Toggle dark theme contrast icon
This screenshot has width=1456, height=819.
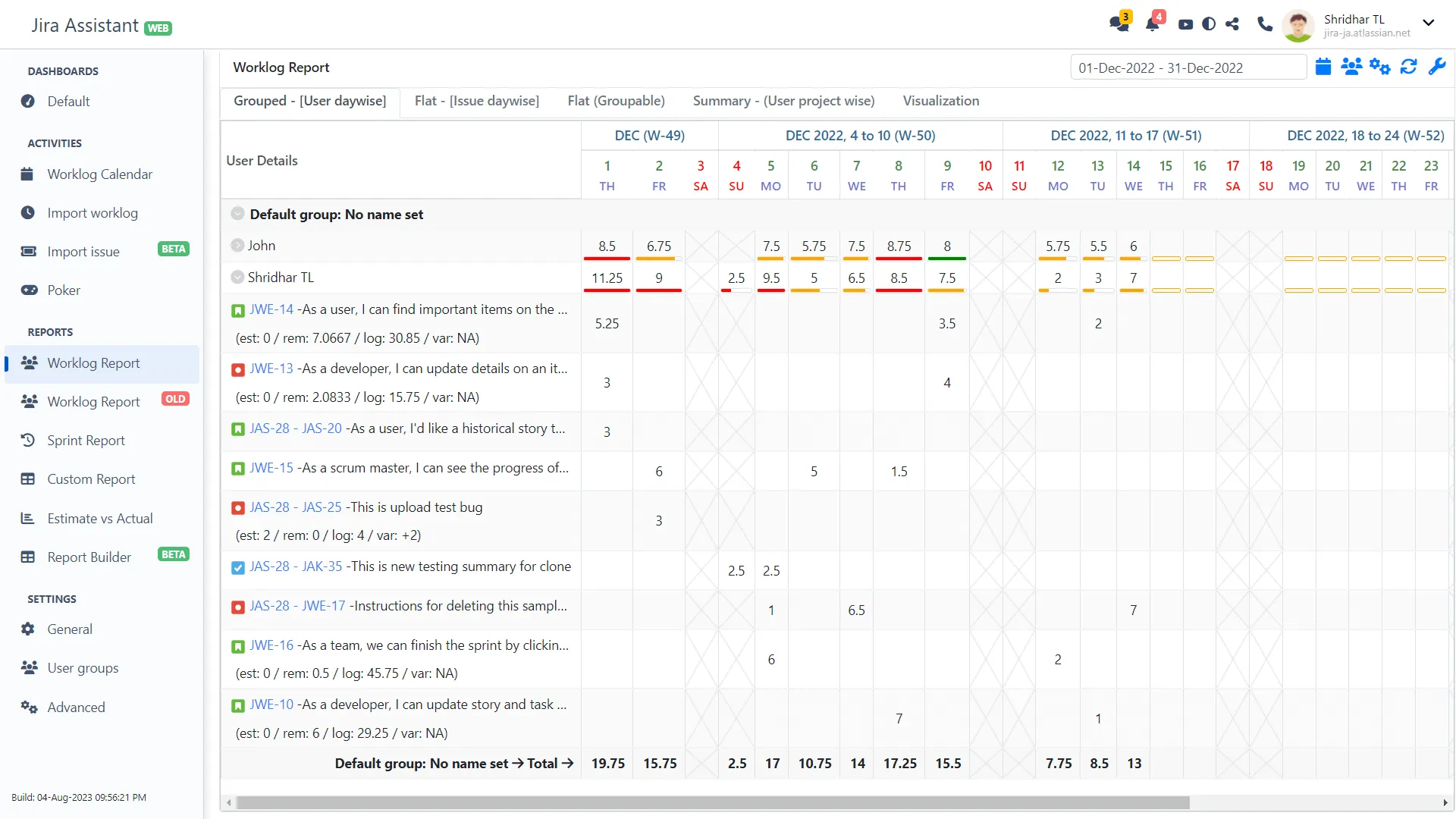pos(1209,24)
